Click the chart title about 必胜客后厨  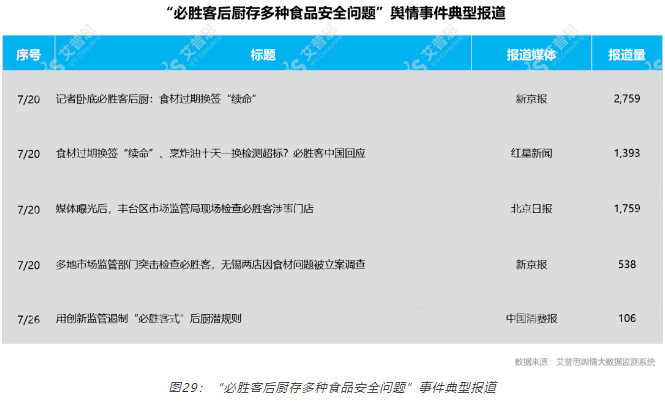336,13
